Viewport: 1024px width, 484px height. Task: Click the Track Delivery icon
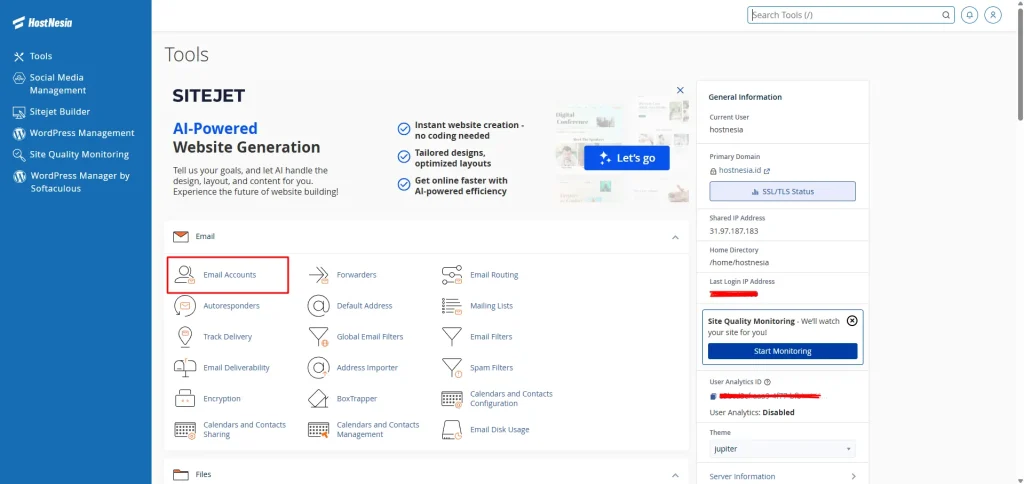coord(185,336)
